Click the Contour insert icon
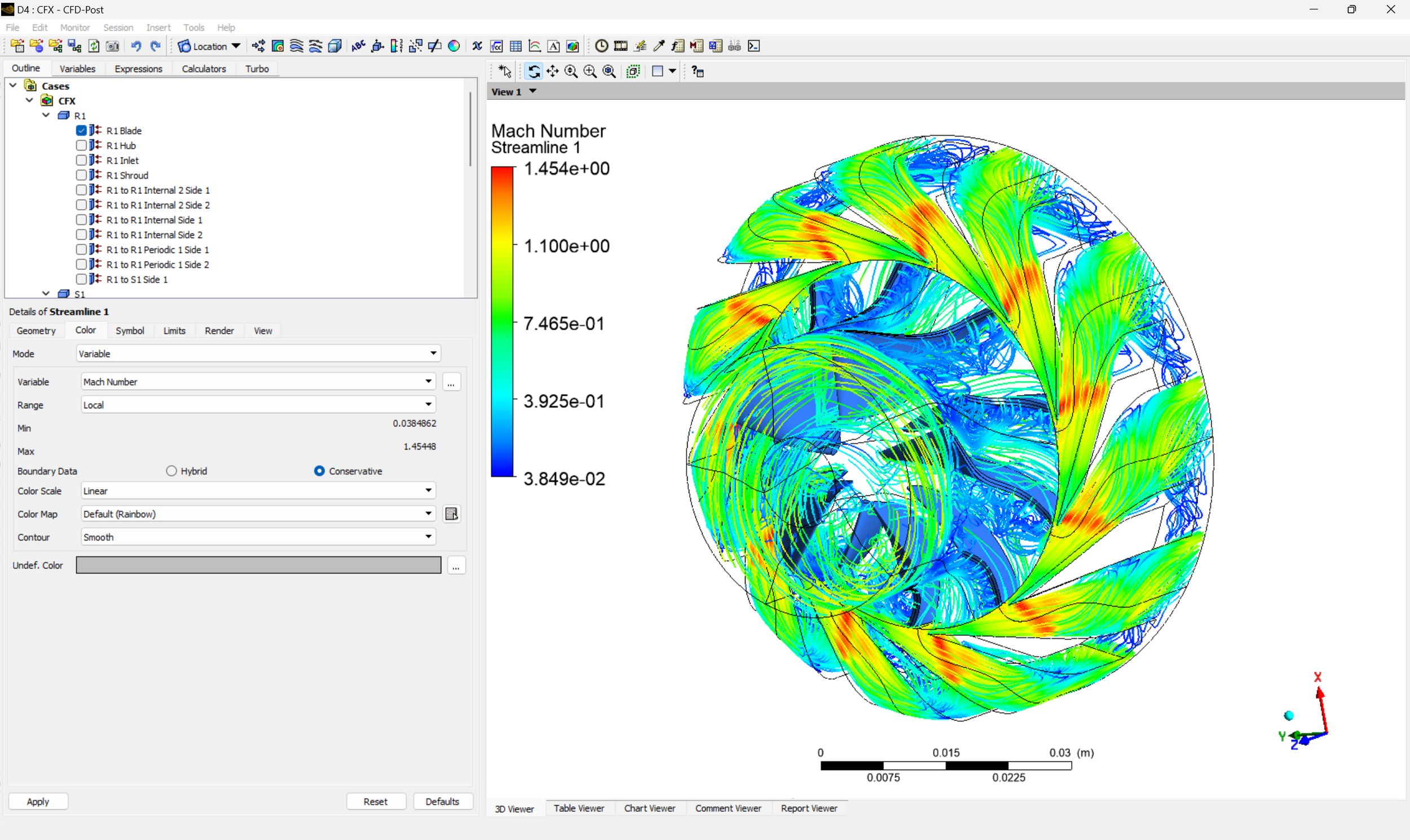 point(277,46)
